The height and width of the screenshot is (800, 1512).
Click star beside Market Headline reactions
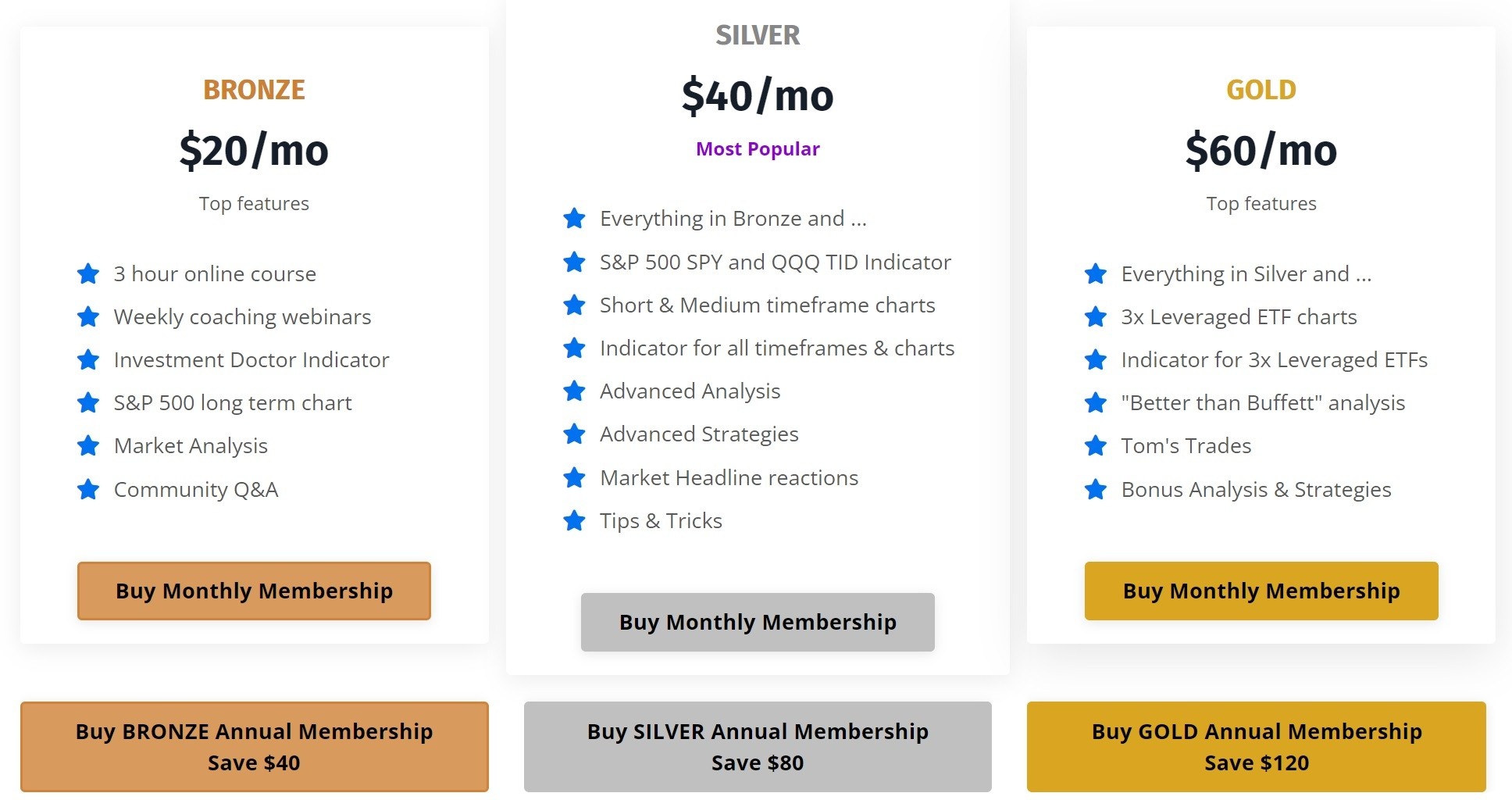[x=574, y=477]
